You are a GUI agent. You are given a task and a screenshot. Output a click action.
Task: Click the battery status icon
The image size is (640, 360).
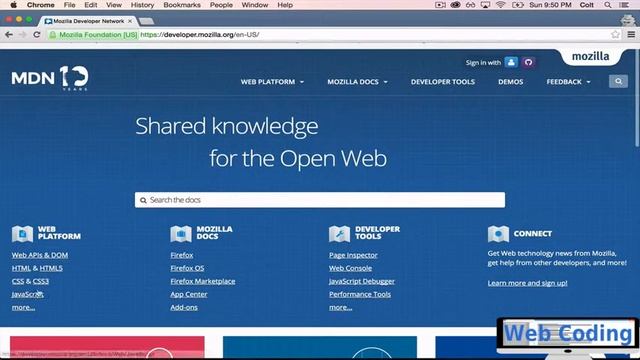pyautogui.click(x=518, y=5)
